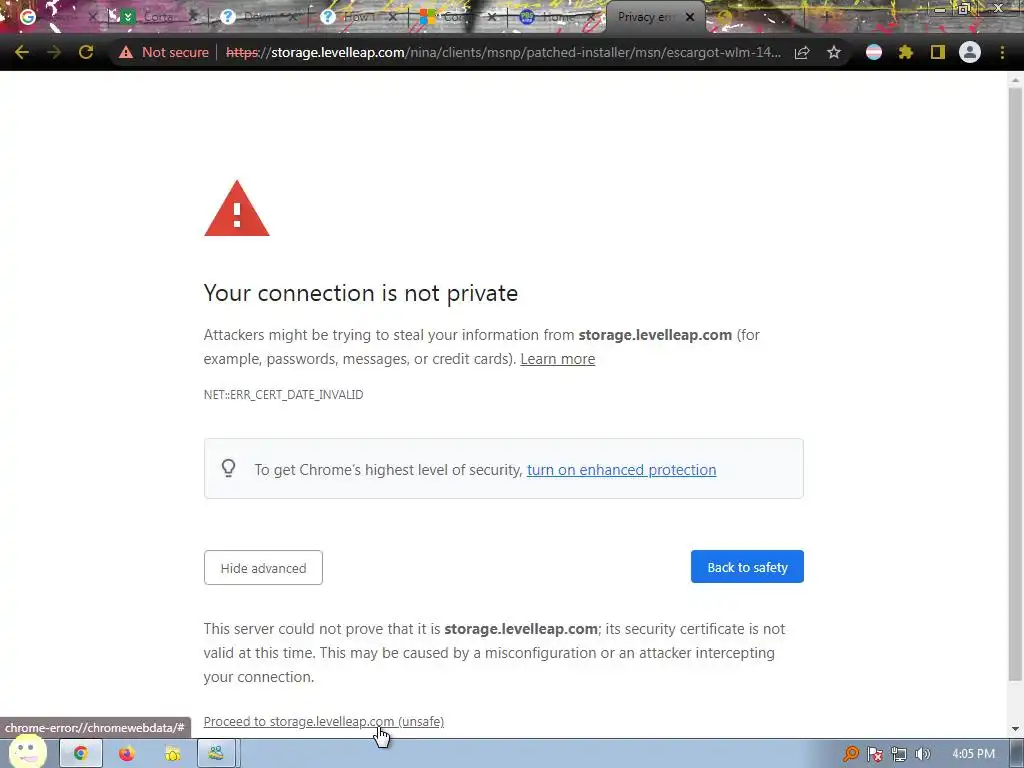Open Chrome's three-dot menu
Viewport: 1024px width, 768px height.
click(x=1002, y=52)
